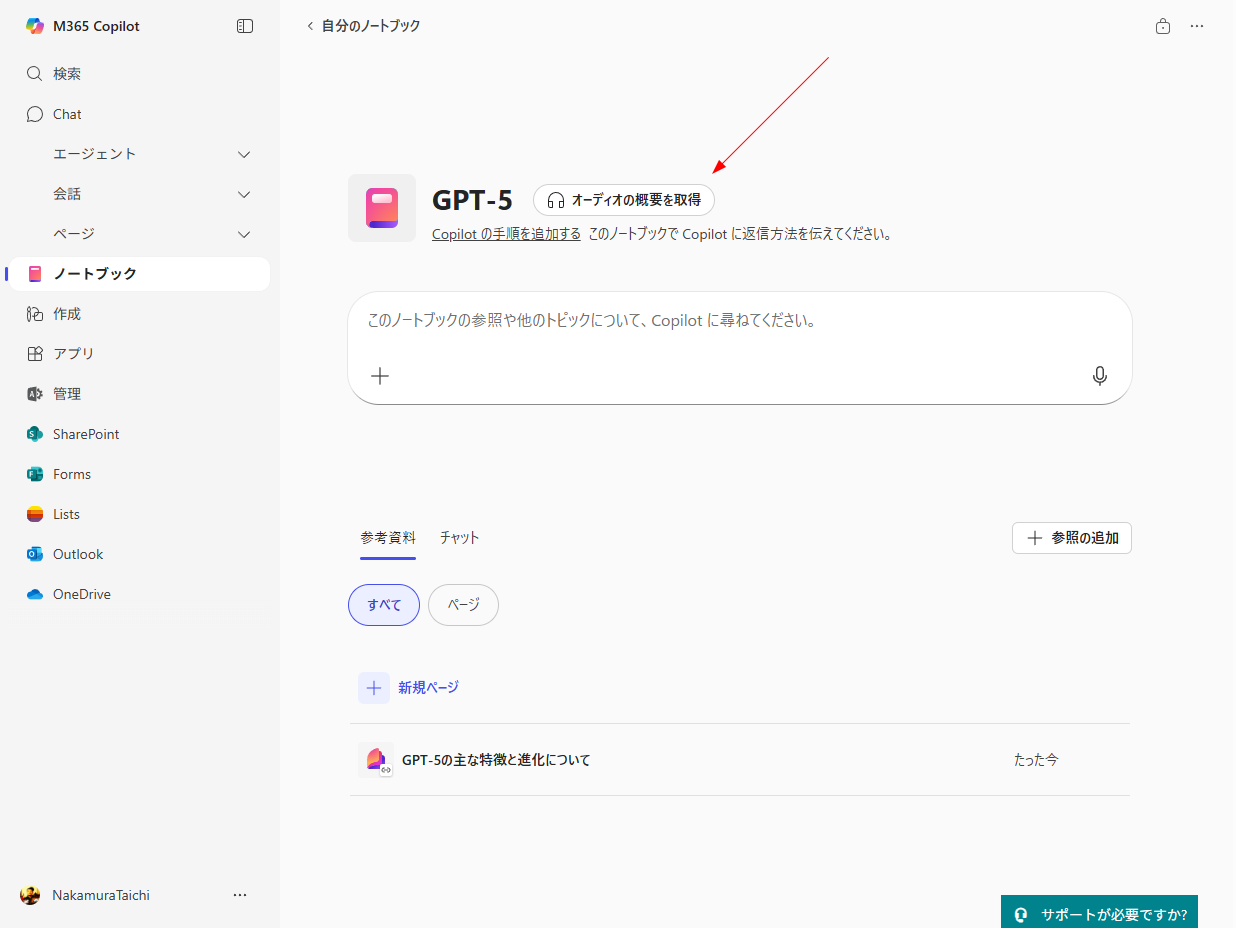Screen dimensions: 1236x928
Task: Expand the エージェント section chevron
Action: pyautogui.click(x=244, y=154)
